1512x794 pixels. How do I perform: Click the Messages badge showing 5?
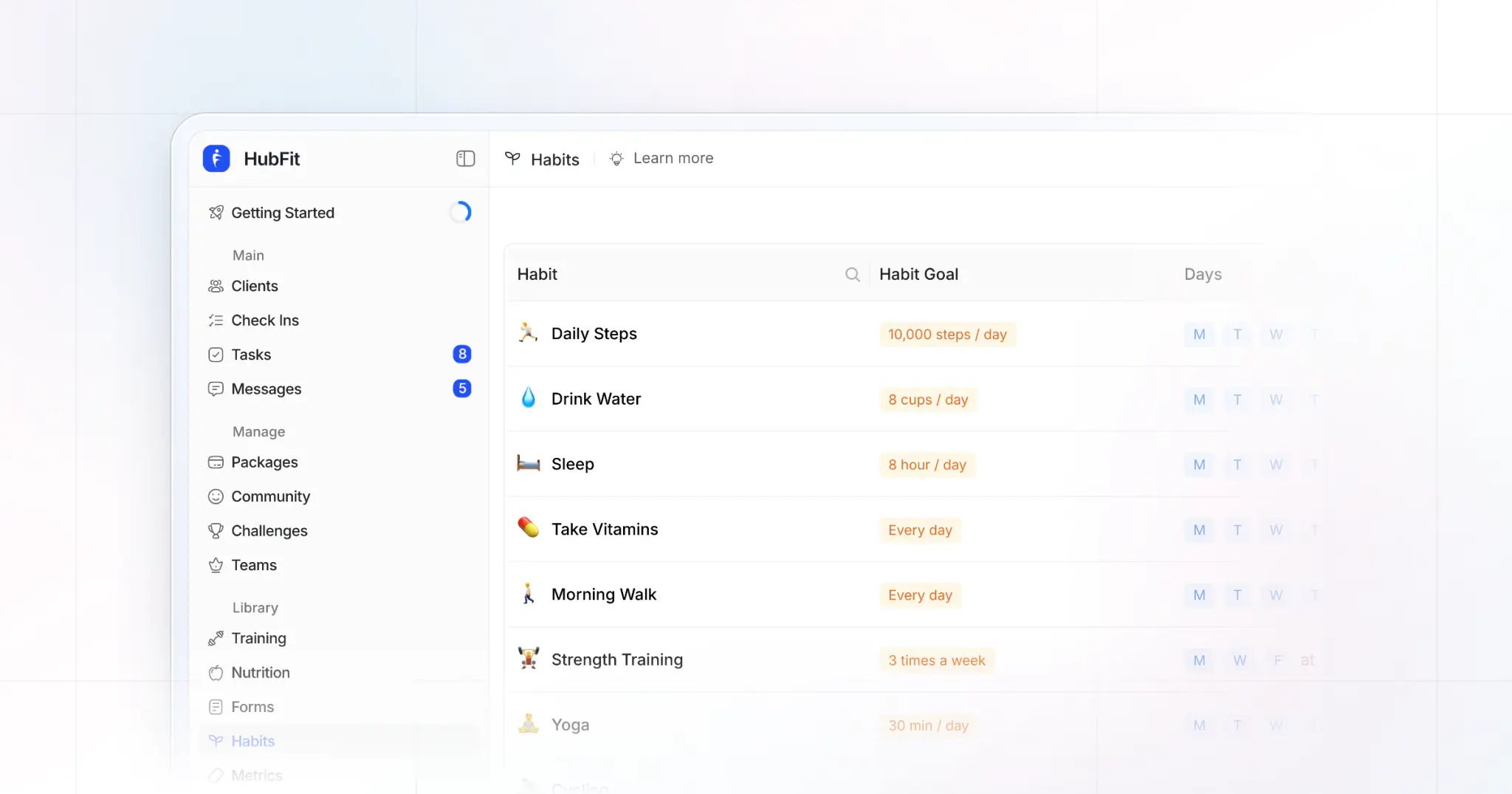click(x=462, y=389)
